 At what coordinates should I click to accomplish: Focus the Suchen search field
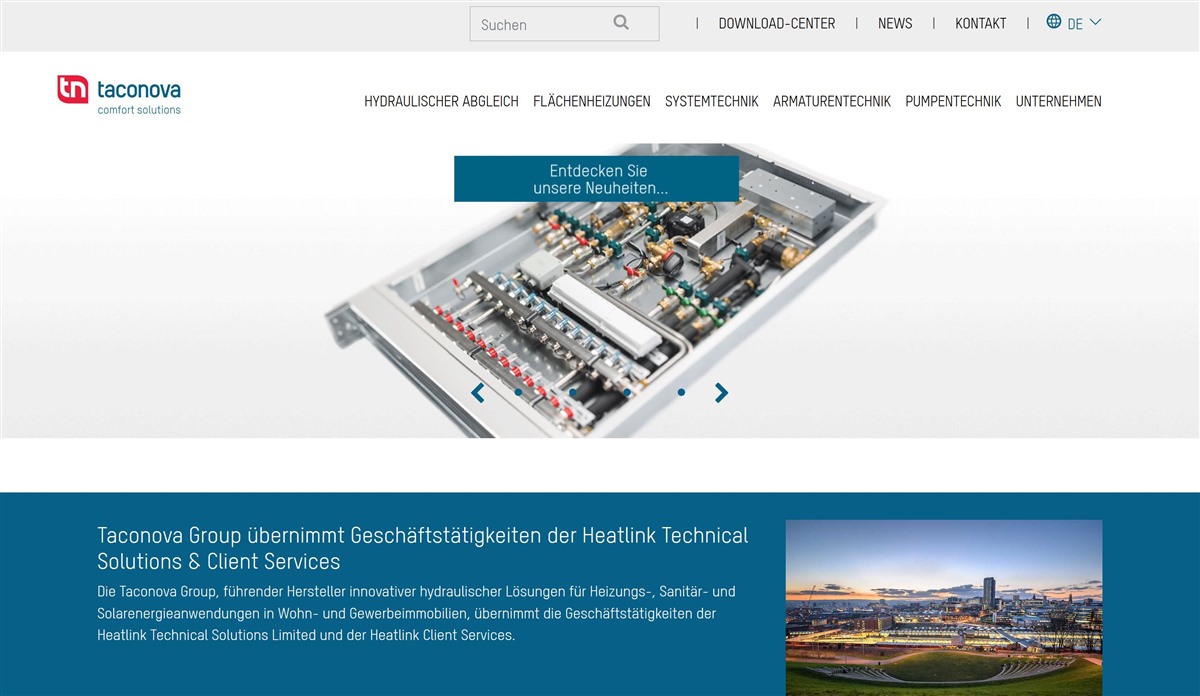[564, 24]
